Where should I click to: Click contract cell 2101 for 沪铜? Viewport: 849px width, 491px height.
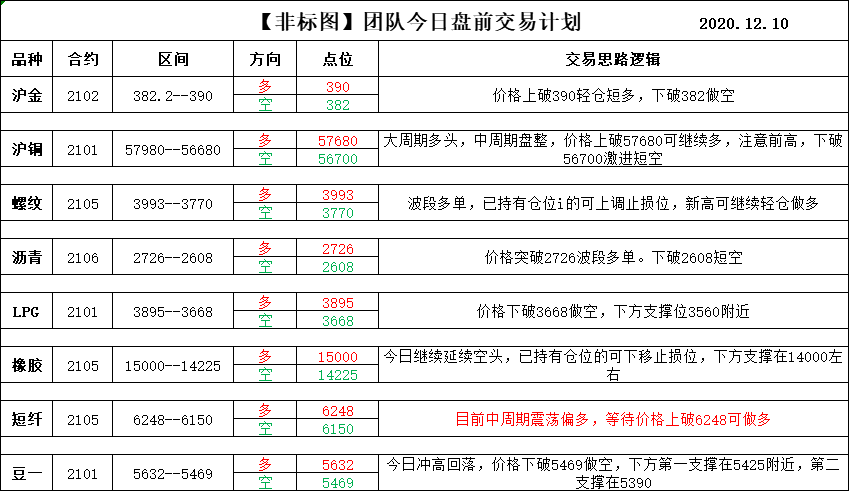[83, 149]
